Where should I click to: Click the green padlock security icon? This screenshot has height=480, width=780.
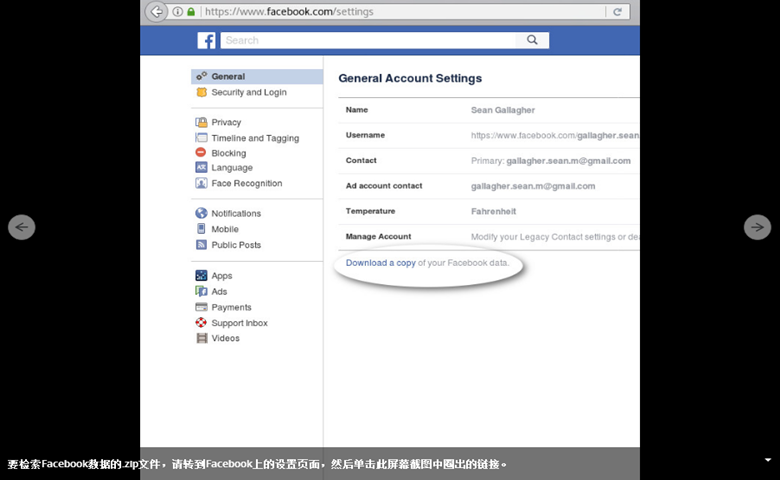191,11
